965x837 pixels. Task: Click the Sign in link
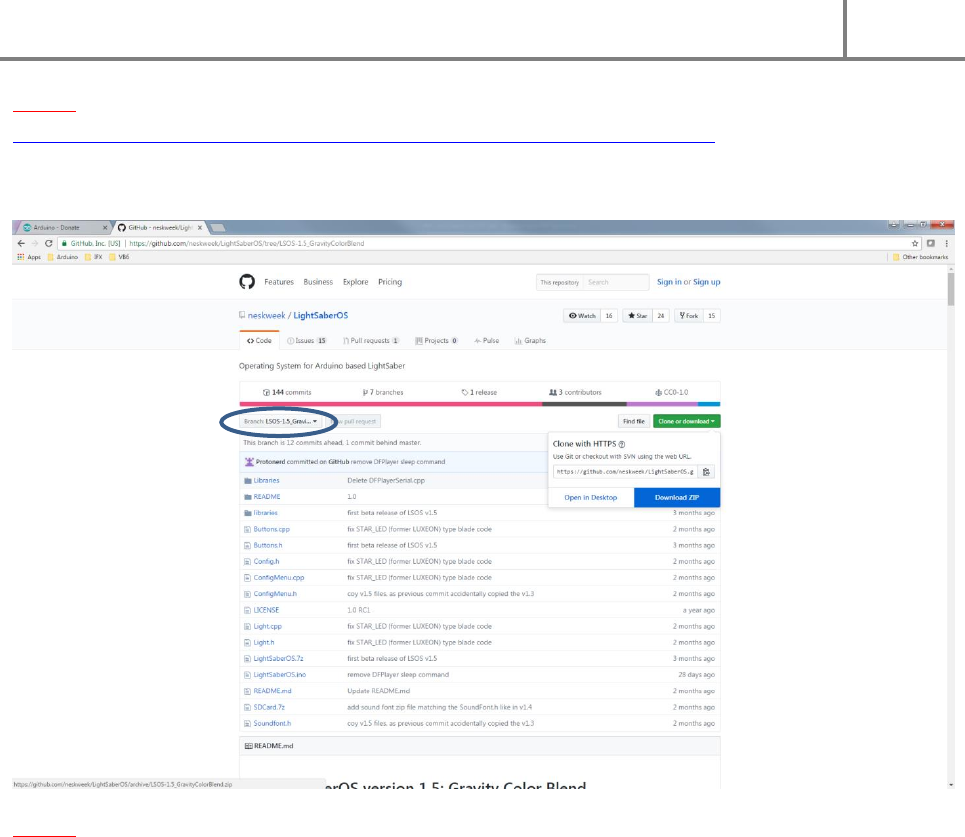tap(669, 282)
